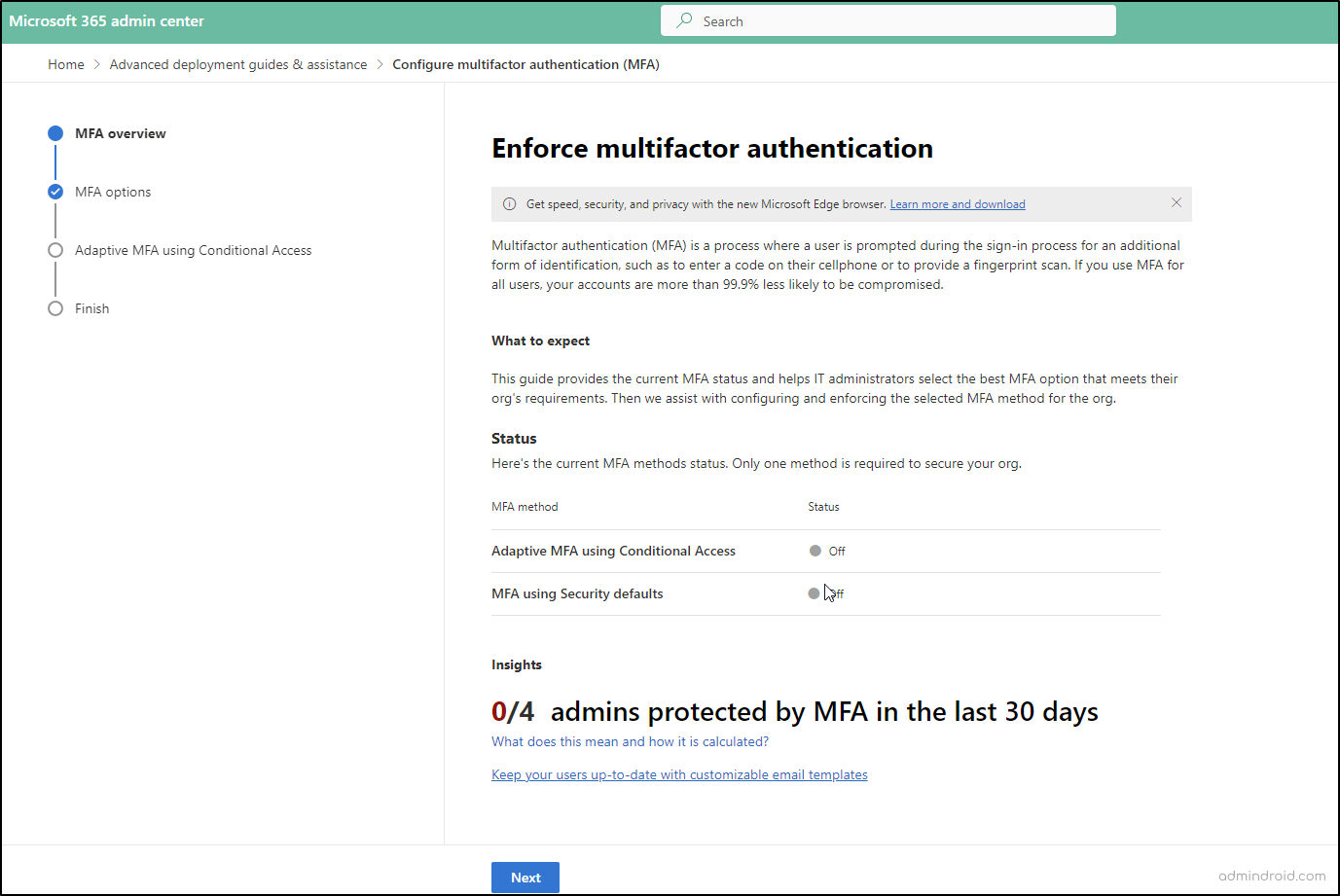1340x896 pixels.
Task: Dismiss the Microsoft Edge browser notification banner
Action: click(1177, 202)
